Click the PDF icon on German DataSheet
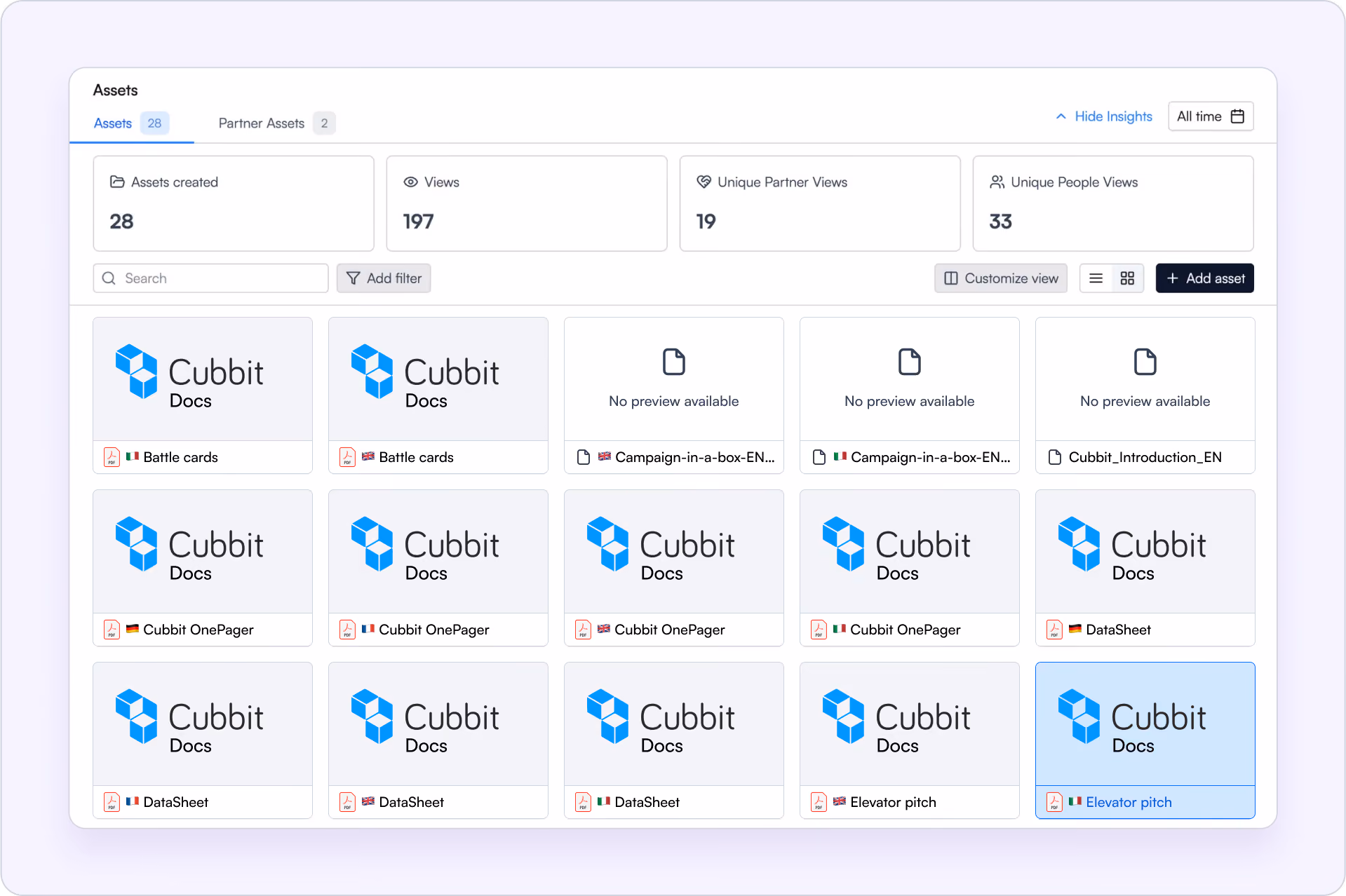This screenshot has width=1346, height=896. coord(1054,630)
